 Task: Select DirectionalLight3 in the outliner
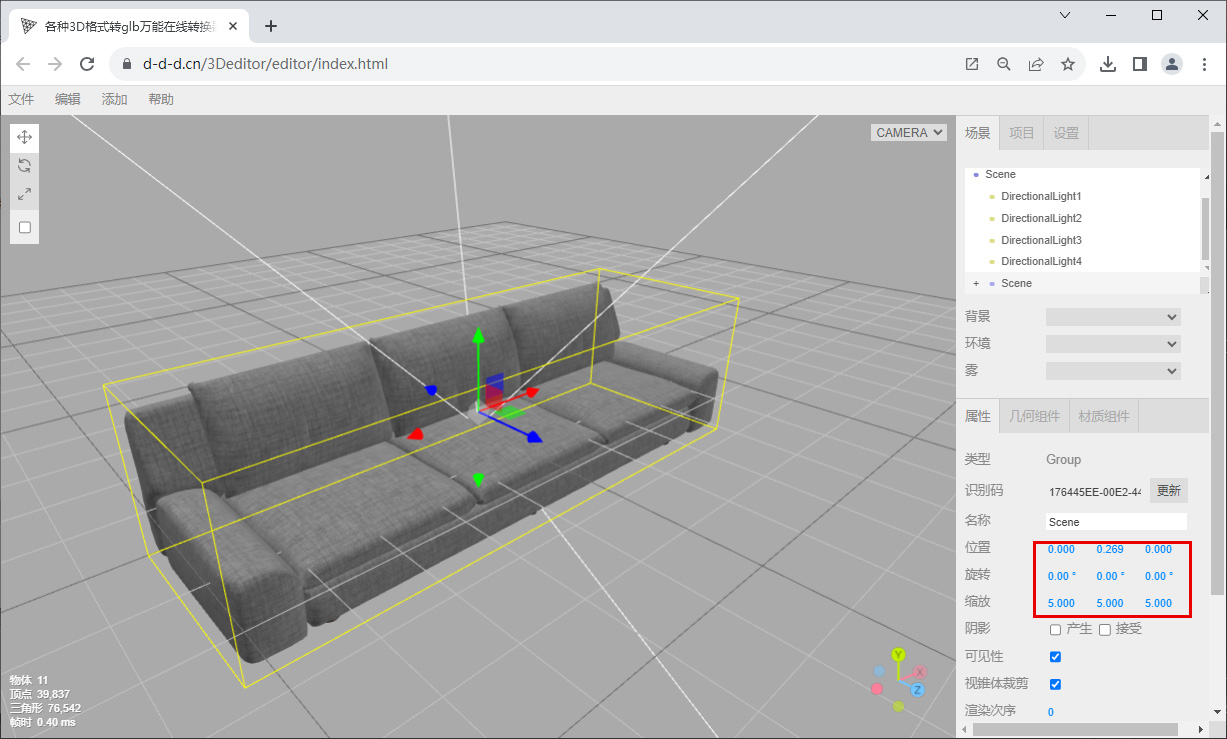click(1041, 240)
